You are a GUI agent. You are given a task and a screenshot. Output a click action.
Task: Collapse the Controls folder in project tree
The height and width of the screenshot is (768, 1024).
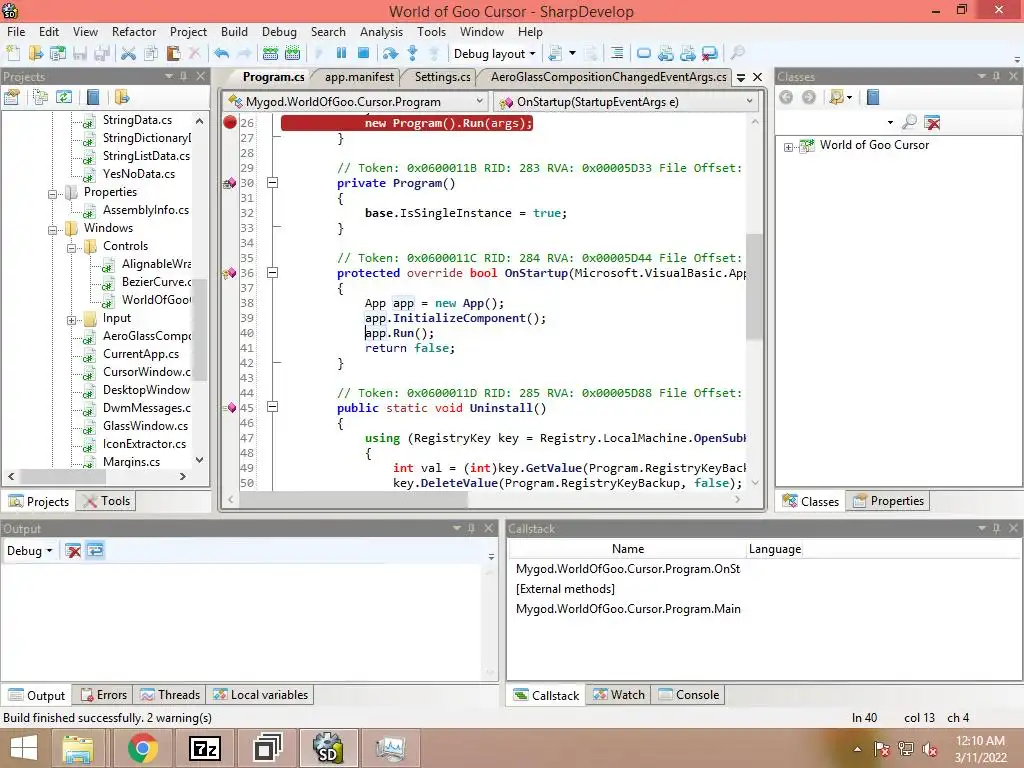71,248
